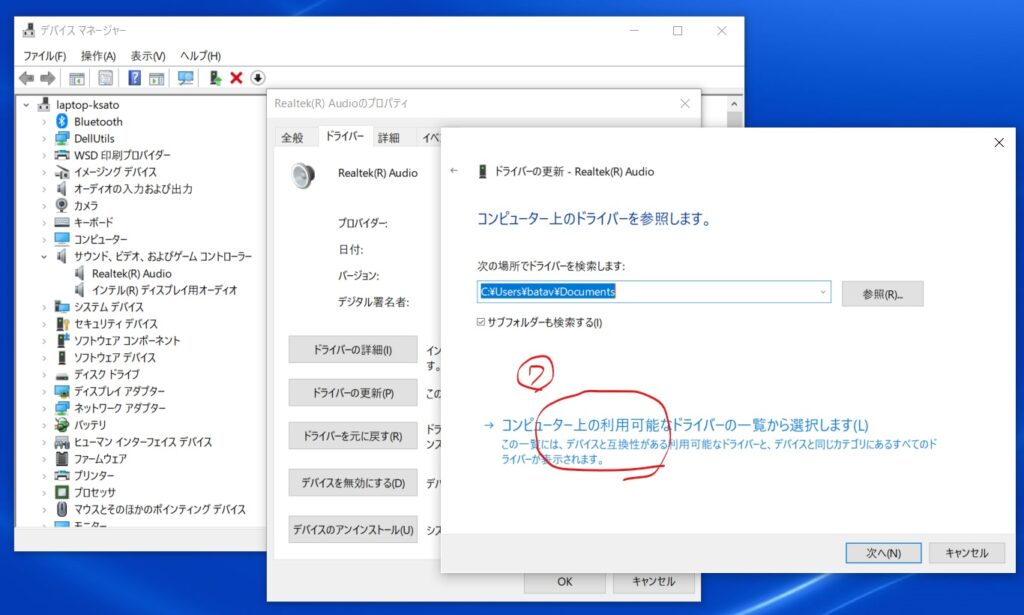Screen dimensions: 1024x615
Task: Click the Back arrow in Device Manager toolbar
Action: pos(26,78)
